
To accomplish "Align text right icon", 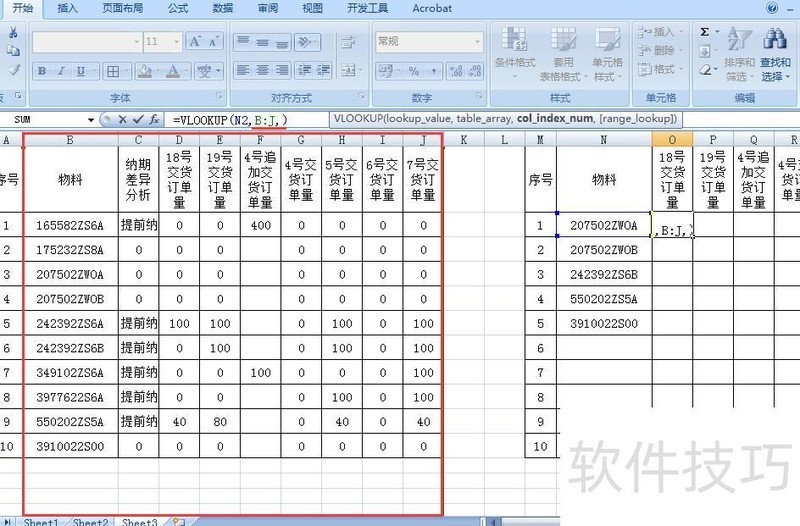I will point(282,70).
